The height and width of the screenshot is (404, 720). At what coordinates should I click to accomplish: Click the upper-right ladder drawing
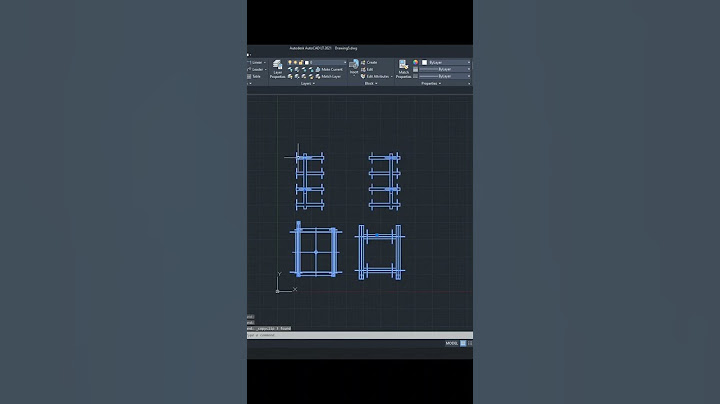[x=384, y=181]
